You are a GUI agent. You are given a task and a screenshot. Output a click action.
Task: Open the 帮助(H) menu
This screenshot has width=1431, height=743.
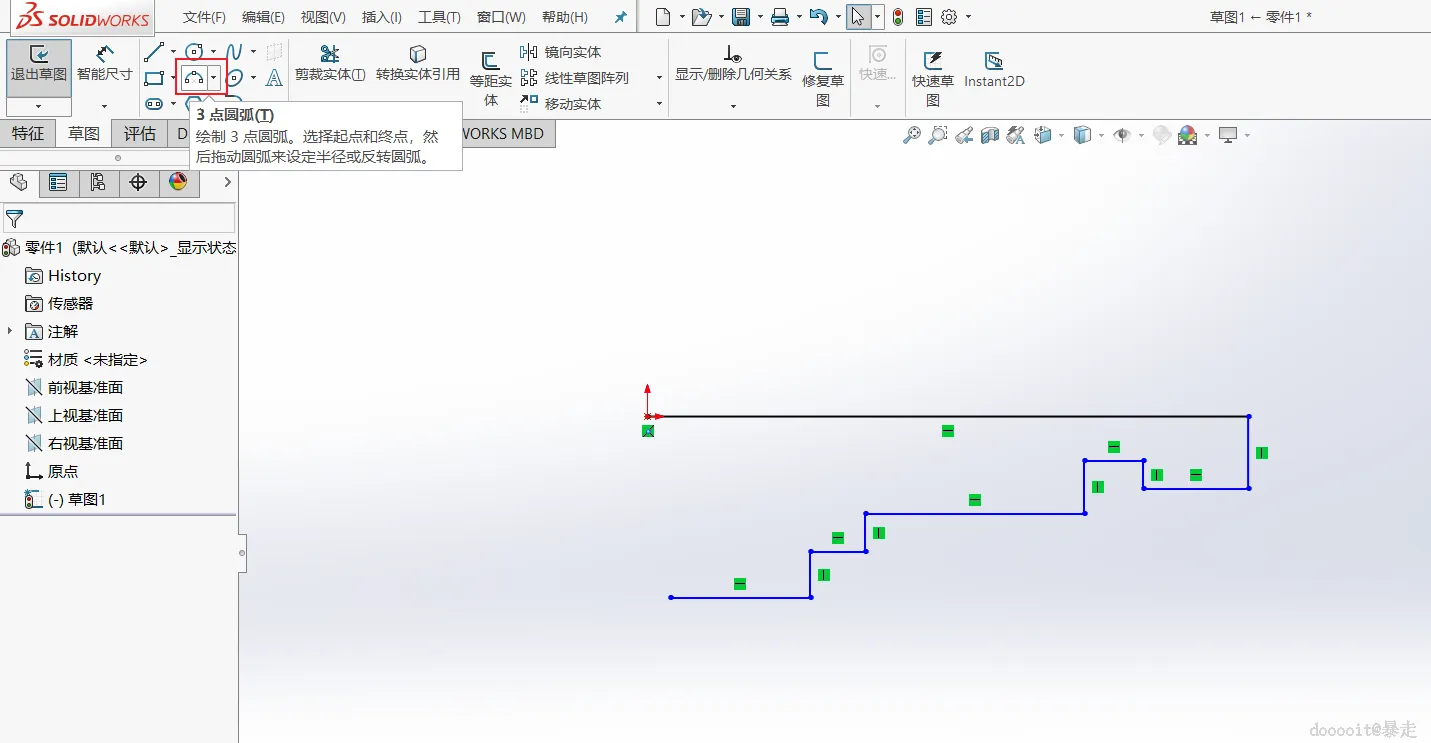[x=565, y=17]
